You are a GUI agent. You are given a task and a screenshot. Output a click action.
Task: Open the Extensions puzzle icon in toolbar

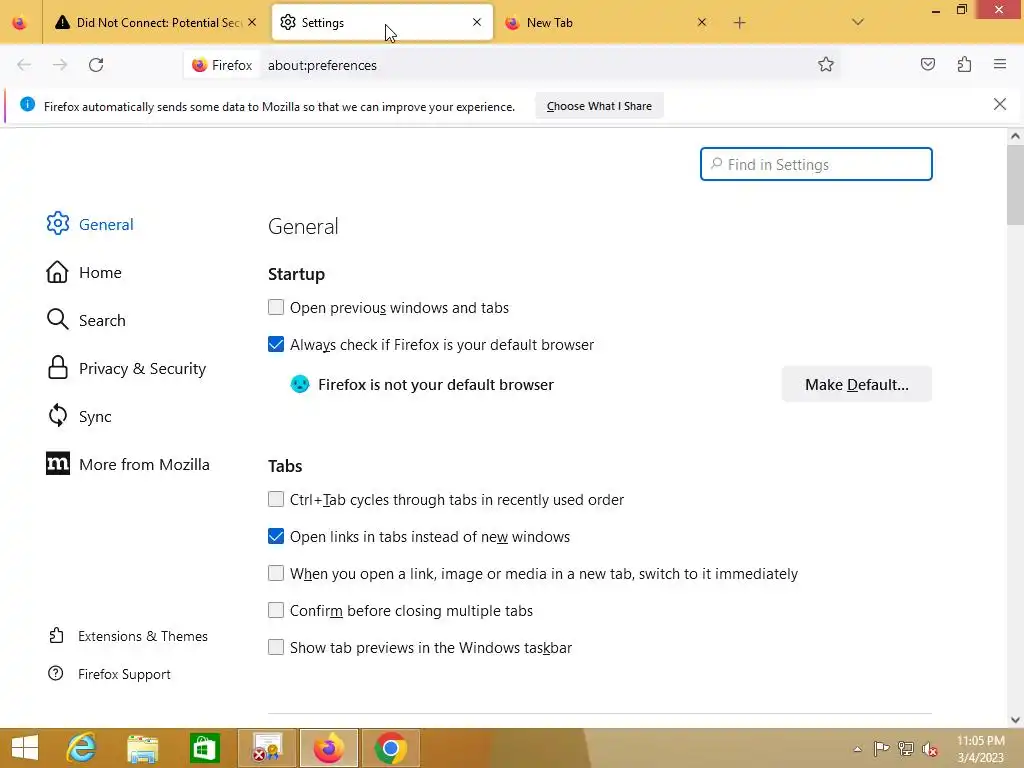pos(964,64)
